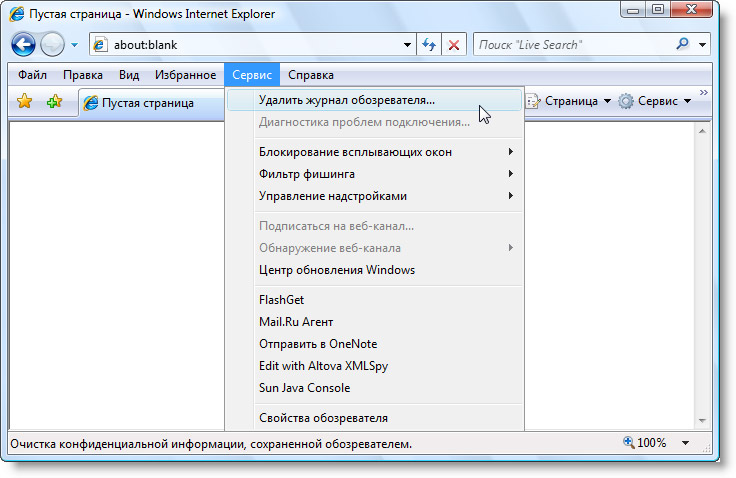736x478 pixels.
Task: Click the address bar containing about:blank
Action: [x=252, y=45]
